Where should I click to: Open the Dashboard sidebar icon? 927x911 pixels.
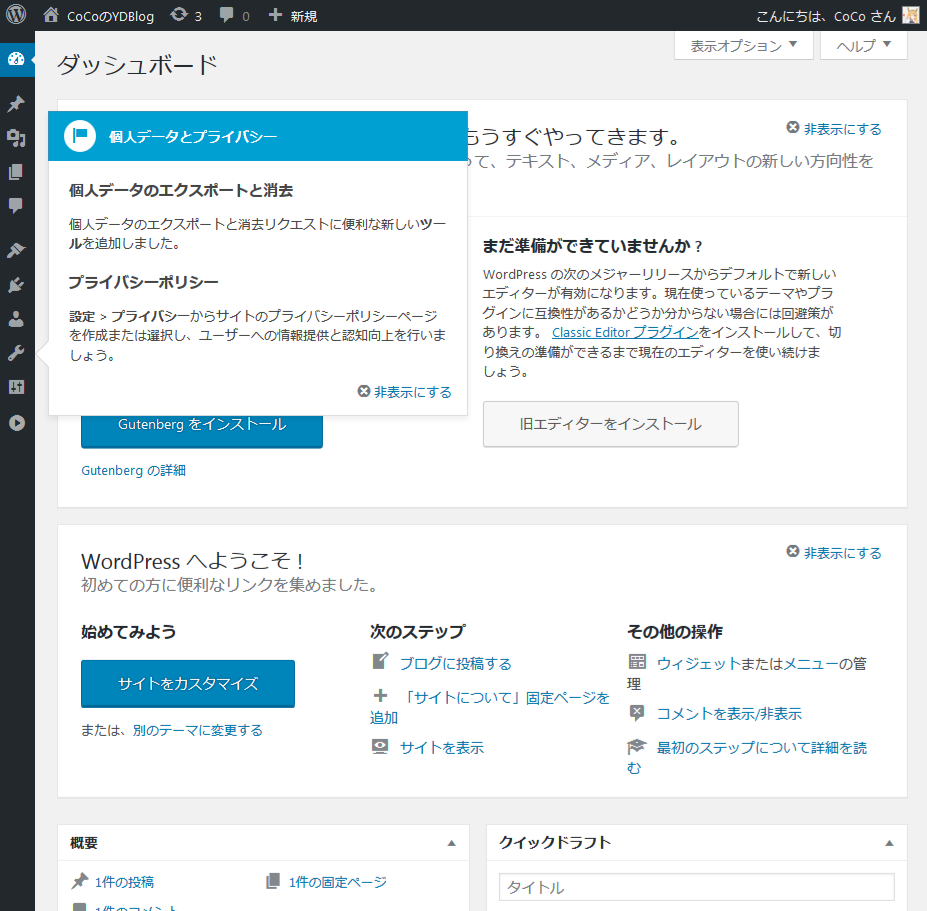[x=17, y=59]
